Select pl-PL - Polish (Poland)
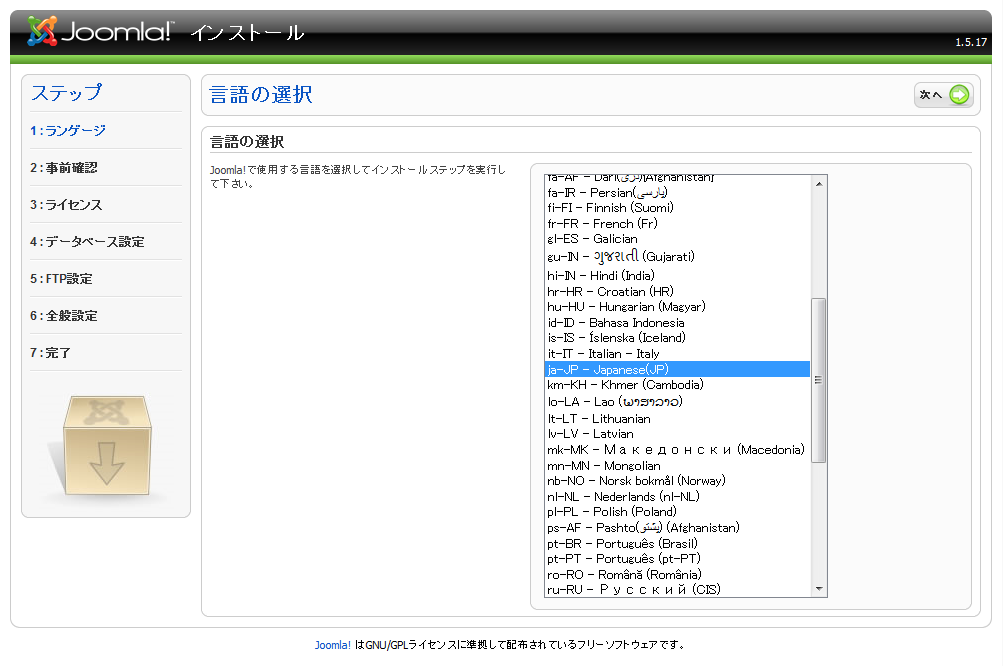The image size is (1003, 666). click(x=677, y=512)
